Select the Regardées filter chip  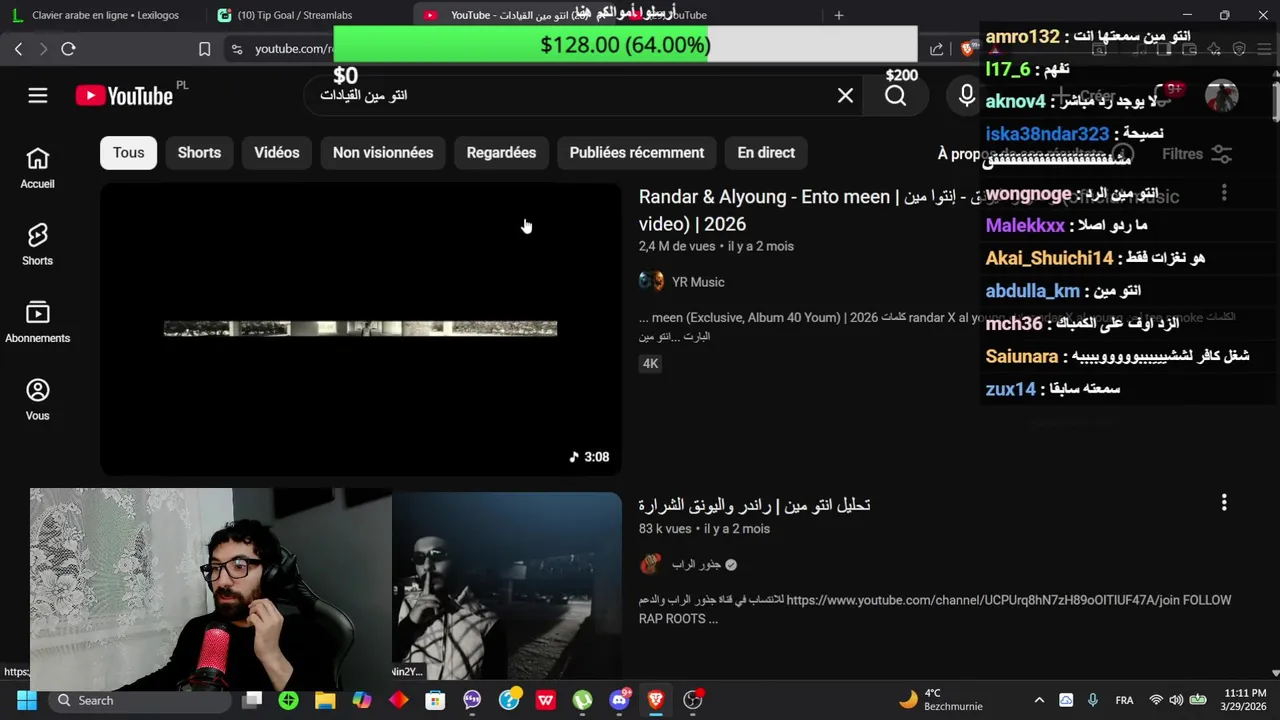click(501, 152)
